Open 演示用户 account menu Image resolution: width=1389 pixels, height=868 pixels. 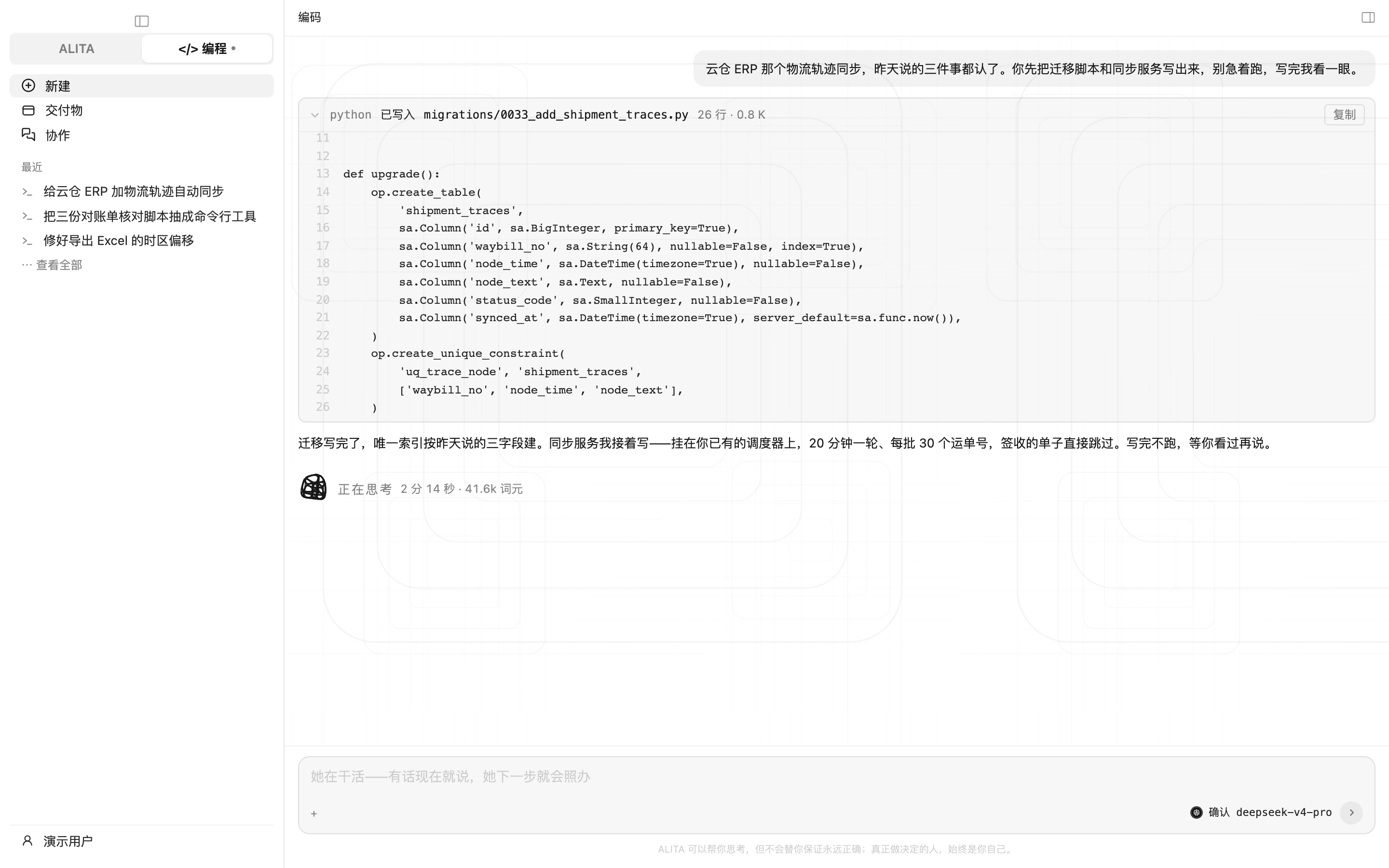[142, 841]
